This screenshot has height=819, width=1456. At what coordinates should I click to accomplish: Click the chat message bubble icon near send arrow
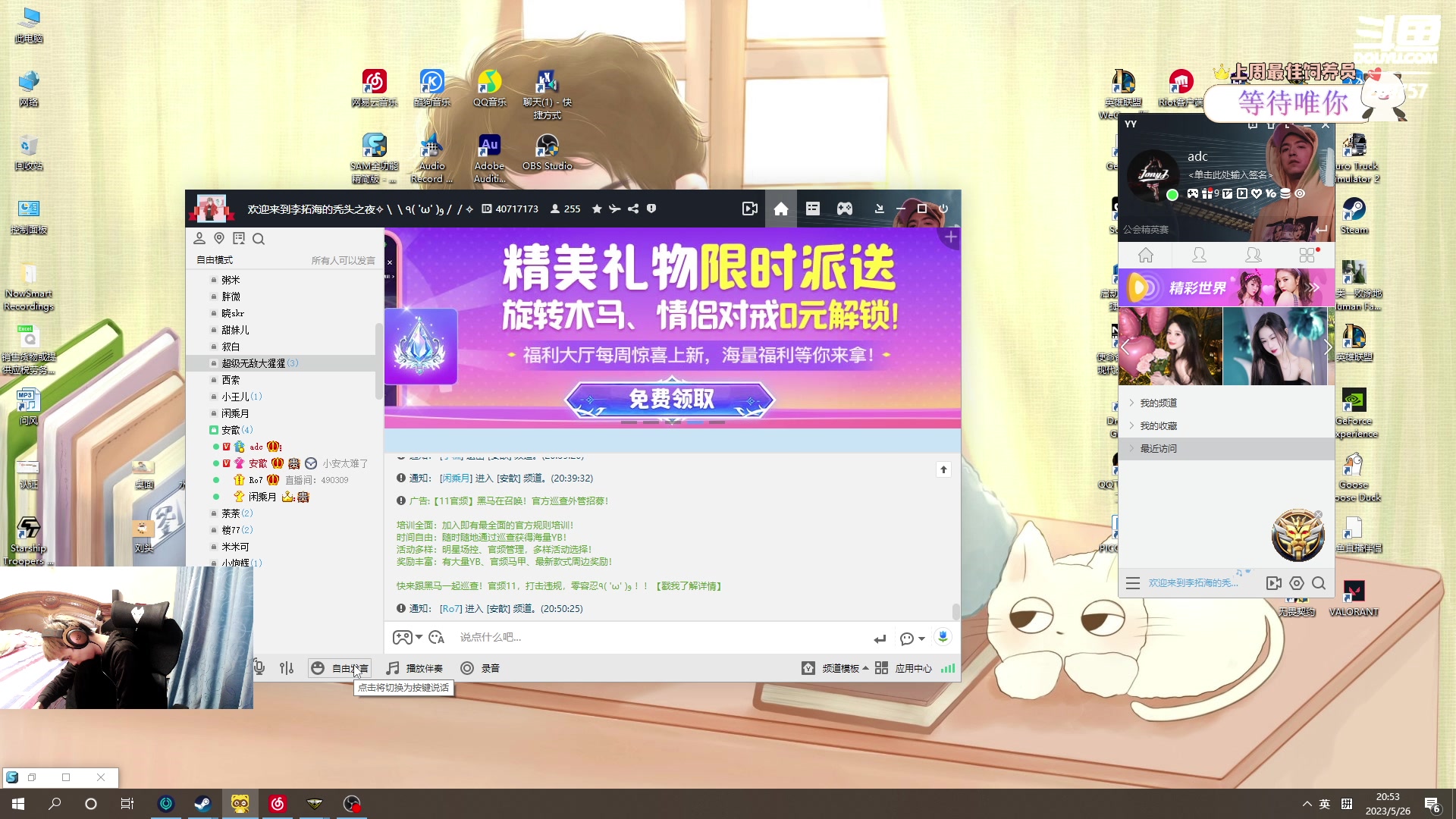pos(908,638)
